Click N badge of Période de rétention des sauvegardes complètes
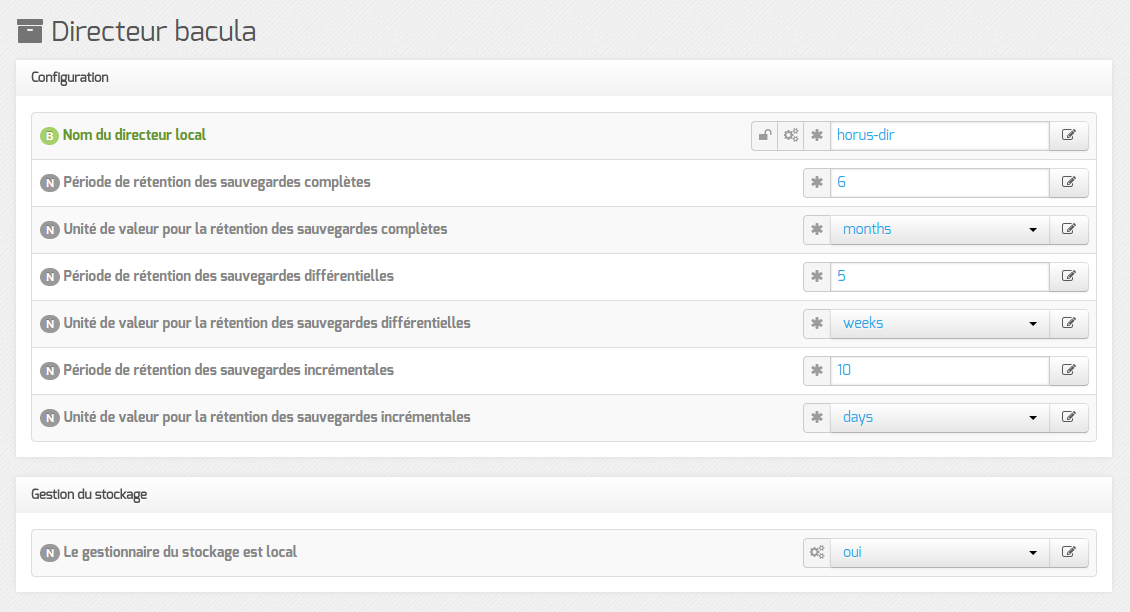The height and width of the screenshot is (612, 1130). coord(49,183)
